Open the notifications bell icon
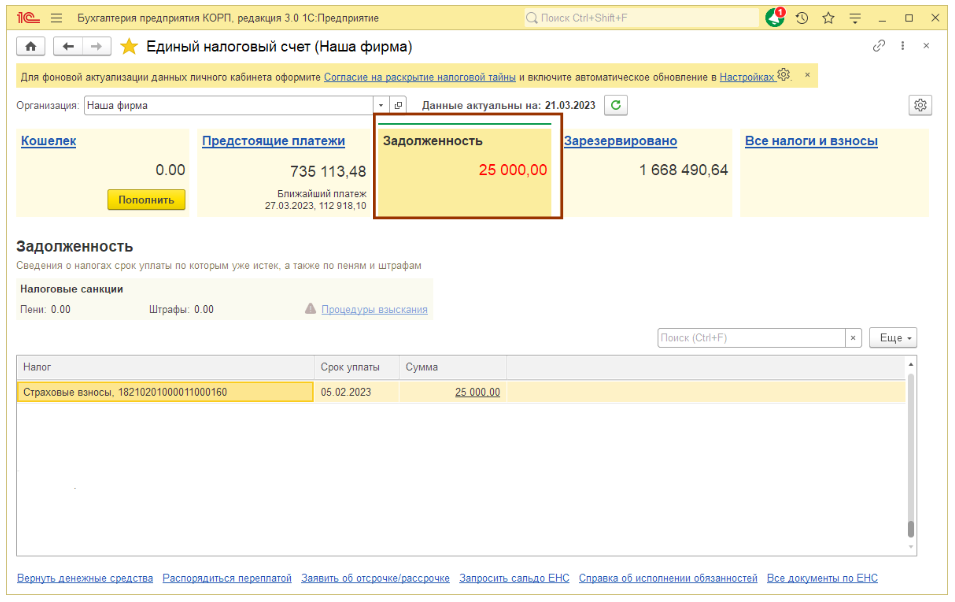Image resolution: width=955 pixels, height=602 pixels. 775,18
